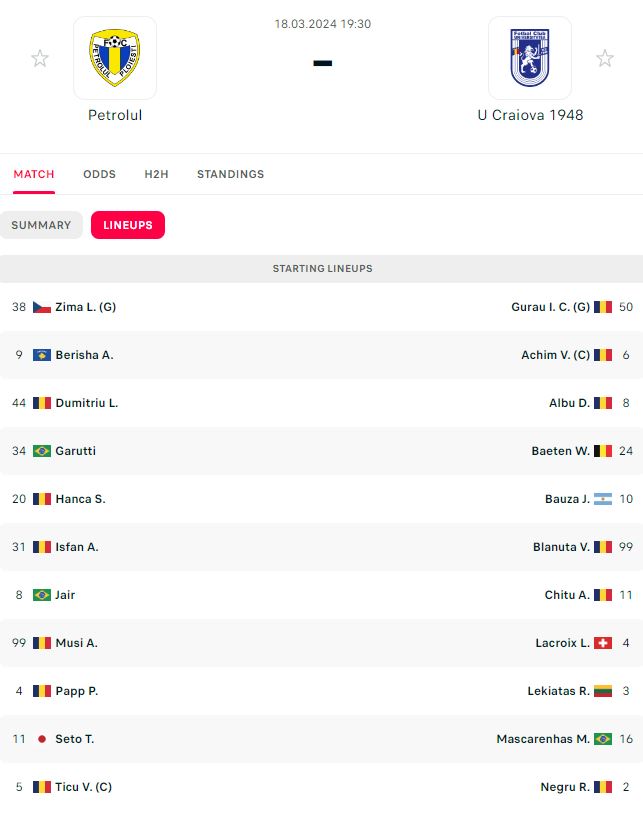Click the Brazil flag beside Garutti

[x=42, y=451]
